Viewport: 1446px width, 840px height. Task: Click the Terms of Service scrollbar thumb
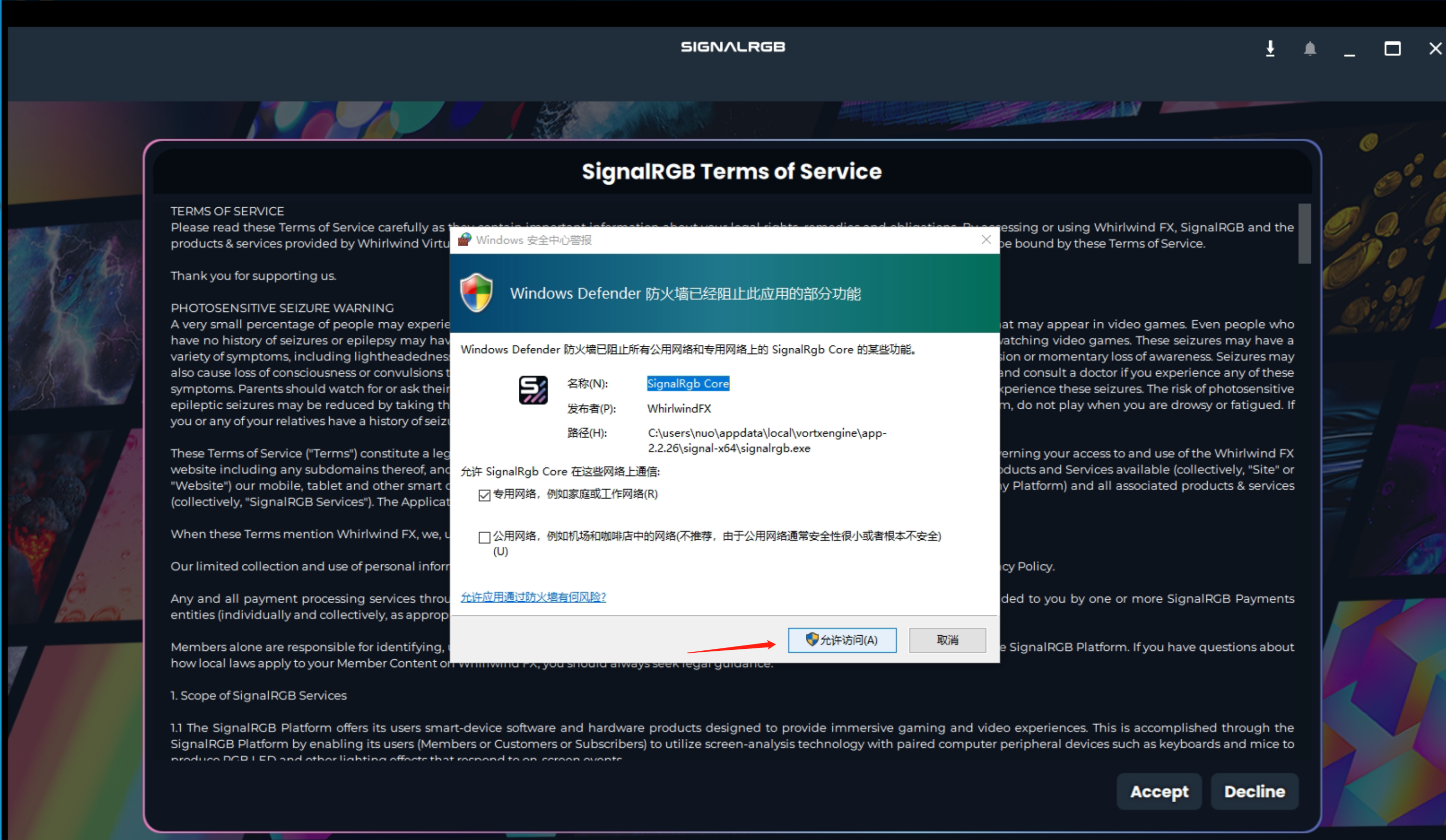pos(1304,233)
